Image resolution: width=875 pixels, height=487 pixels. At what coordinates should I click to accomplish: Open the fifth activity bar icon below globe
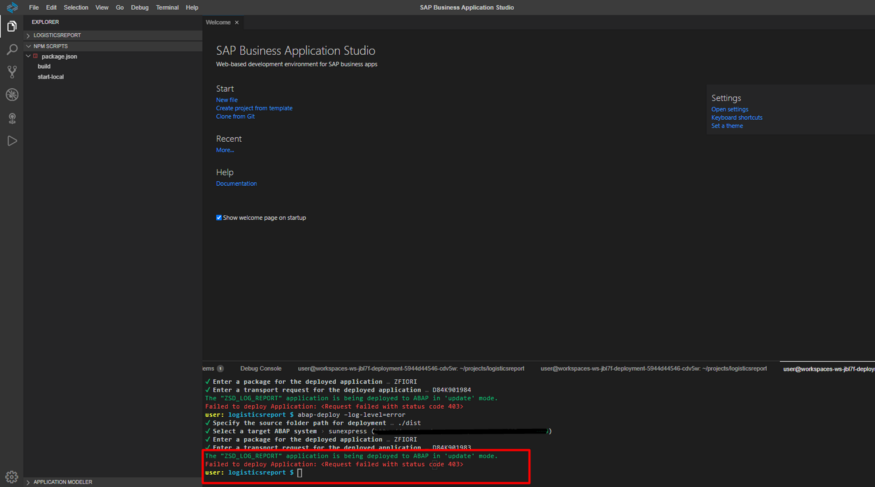click(12, 118)
